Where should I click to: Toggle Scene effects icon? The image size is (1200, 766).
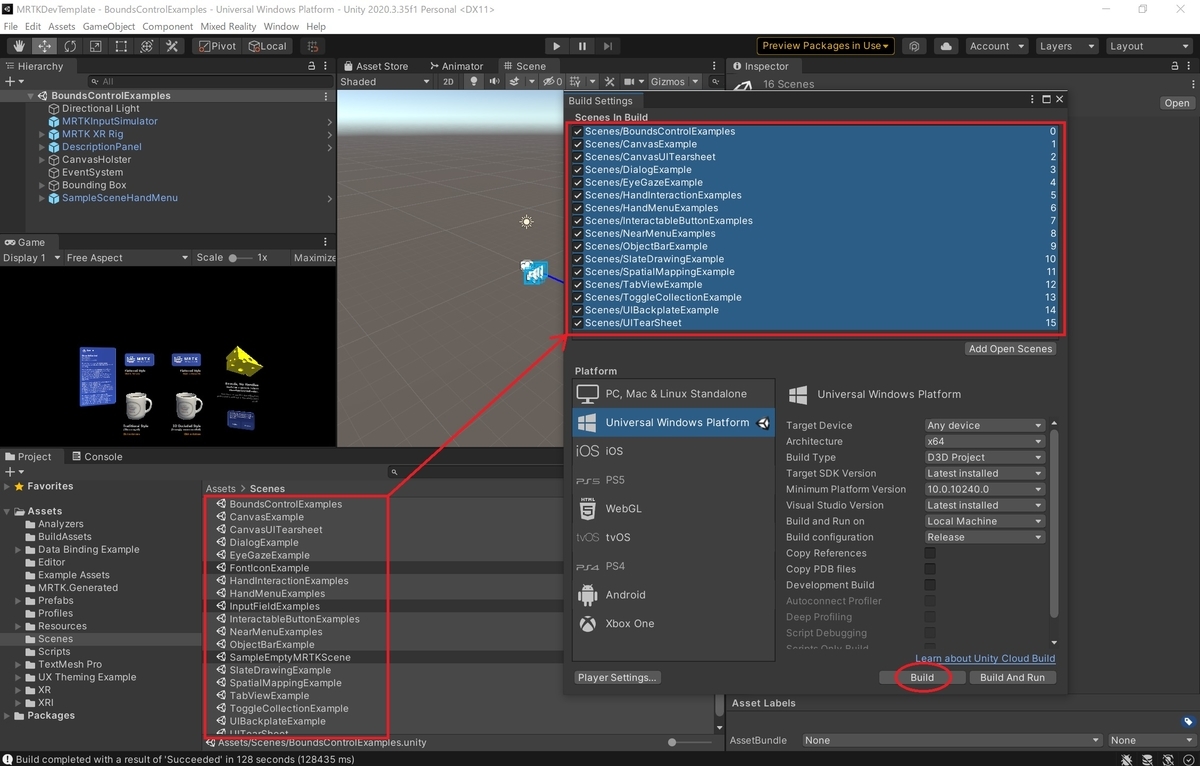516,82
